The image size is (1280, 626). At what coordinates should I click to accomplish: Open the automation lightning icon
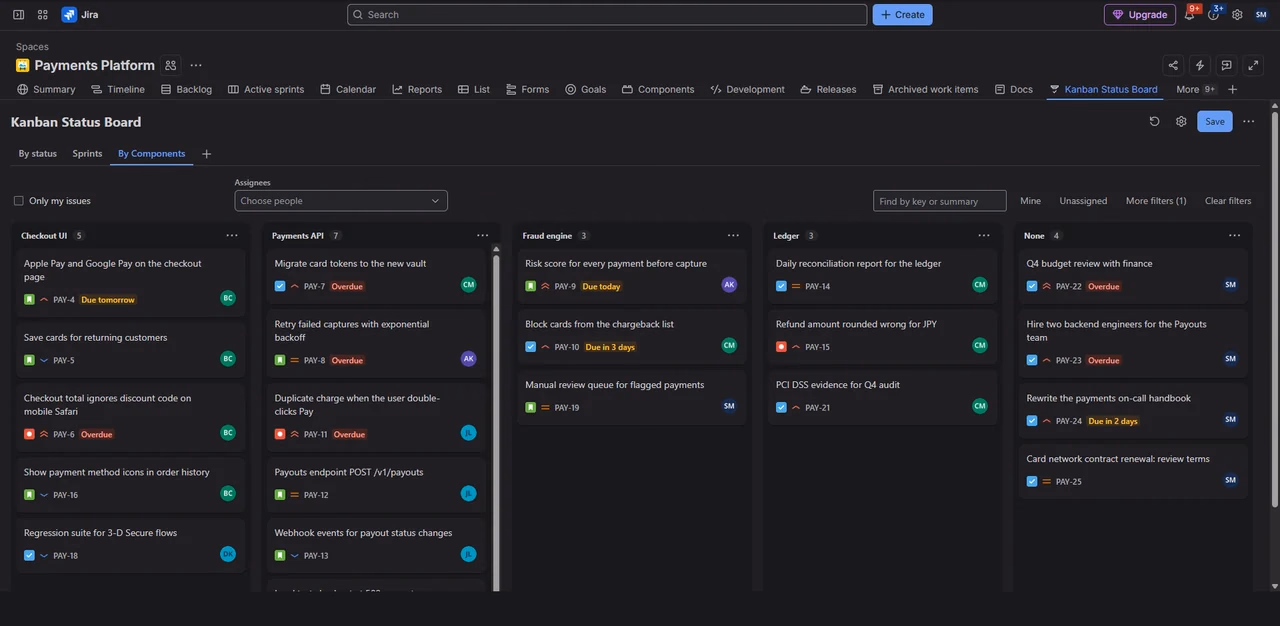[1200, 65]
